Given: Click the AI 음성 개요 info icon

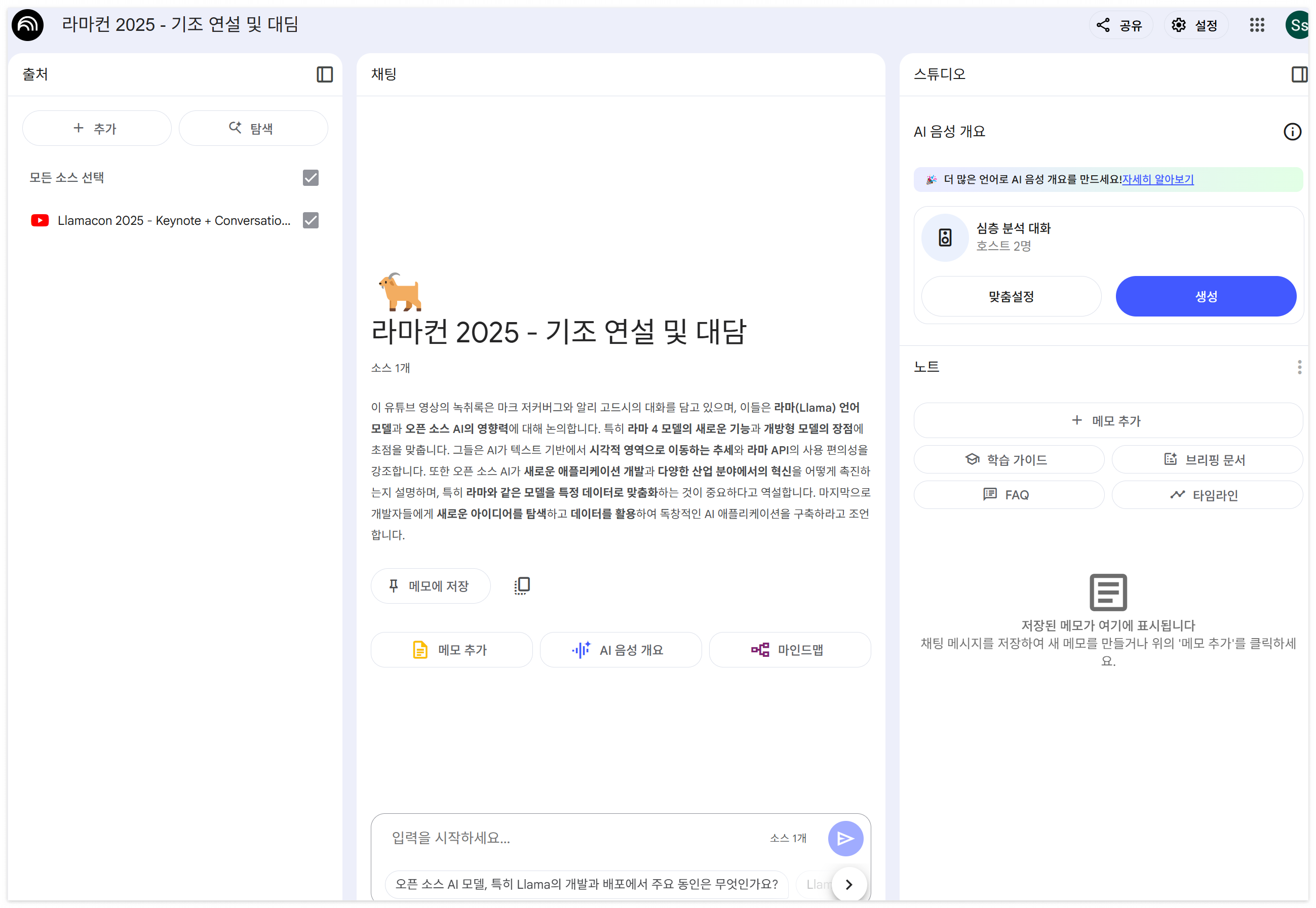Looking at the screenshot, I should tap(1292, 132).
